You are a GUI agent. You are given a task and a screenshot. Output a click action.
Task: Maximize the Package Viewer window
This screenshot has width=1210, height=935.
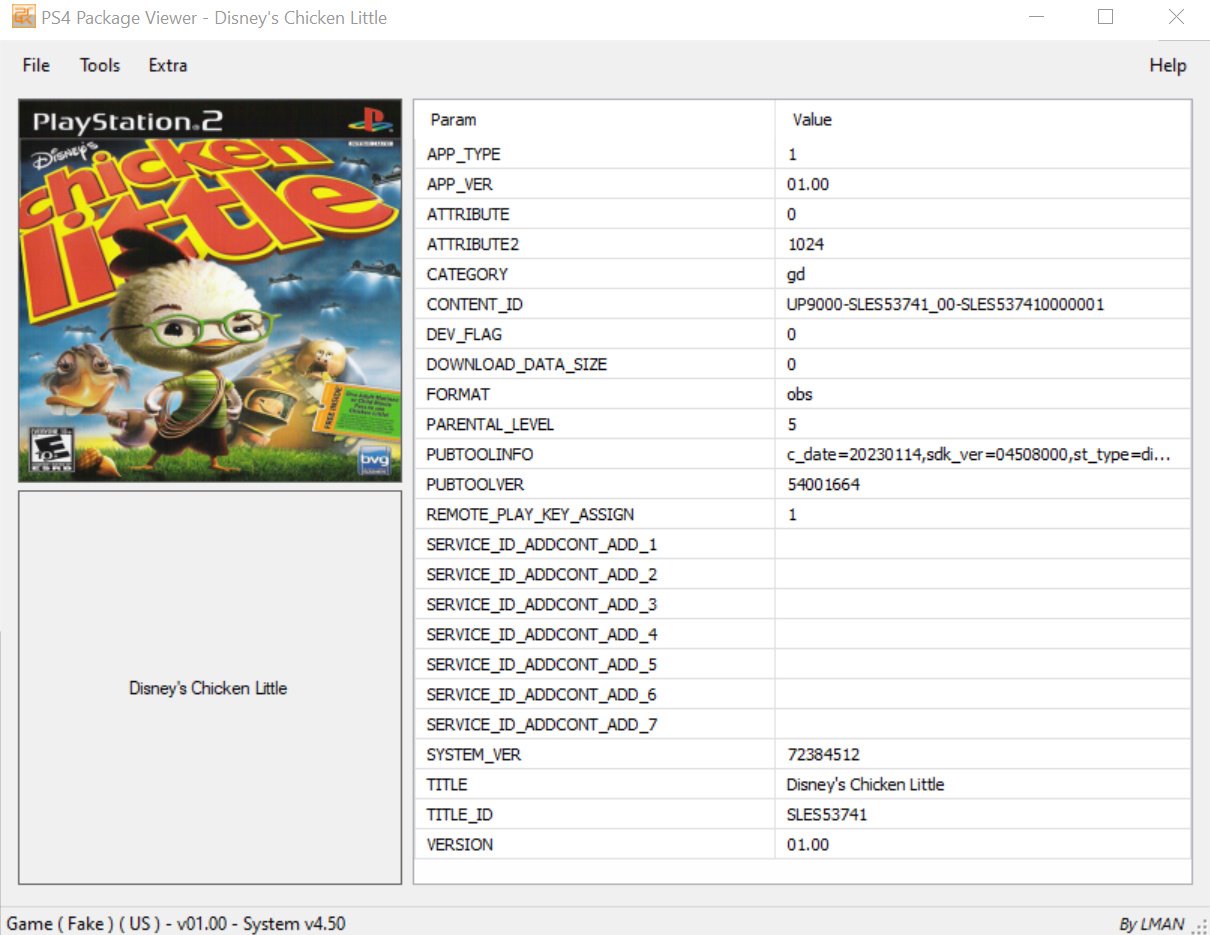pos(1105,17)
